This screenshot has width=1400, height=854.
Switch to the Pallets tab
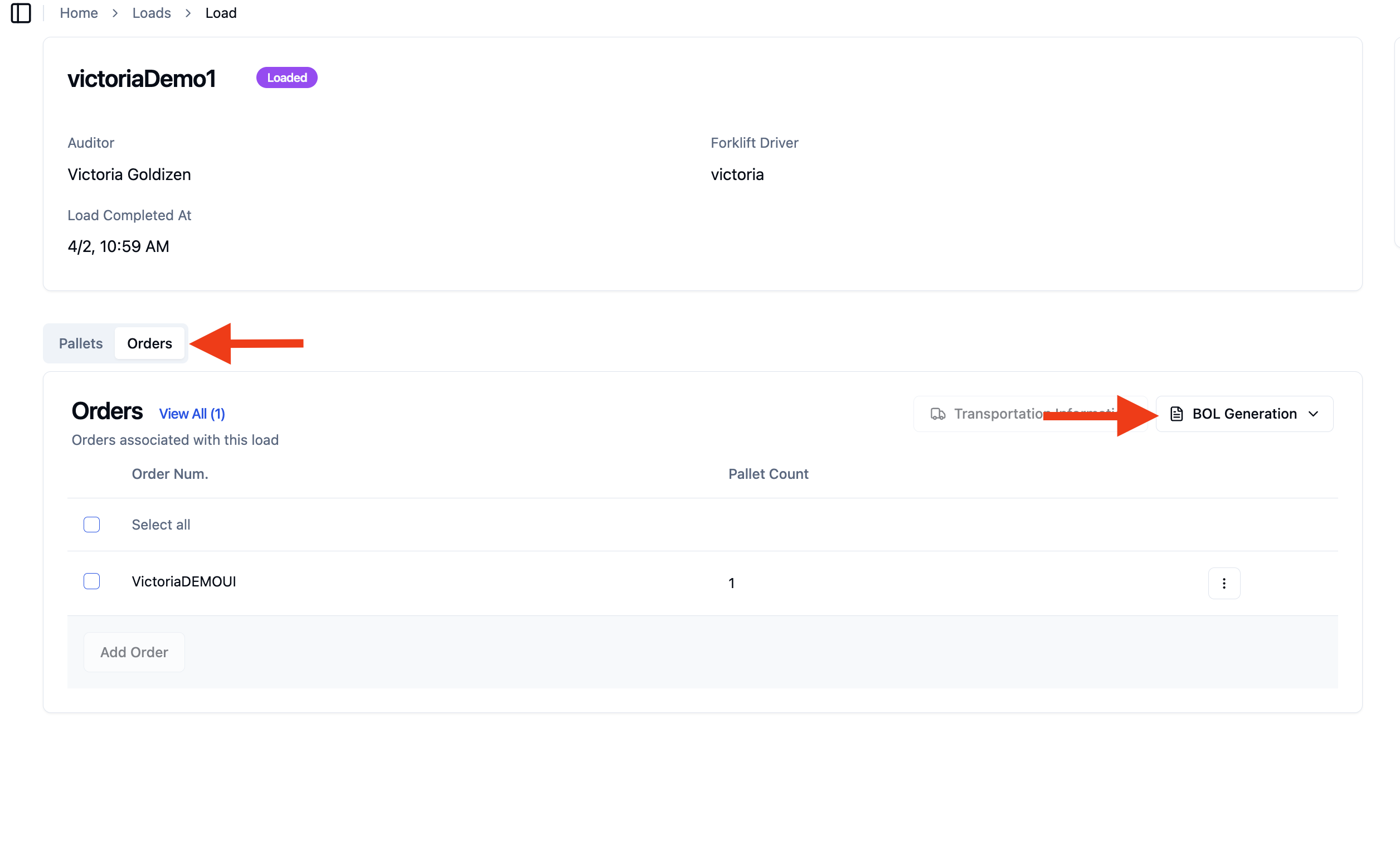coord(81,343)
